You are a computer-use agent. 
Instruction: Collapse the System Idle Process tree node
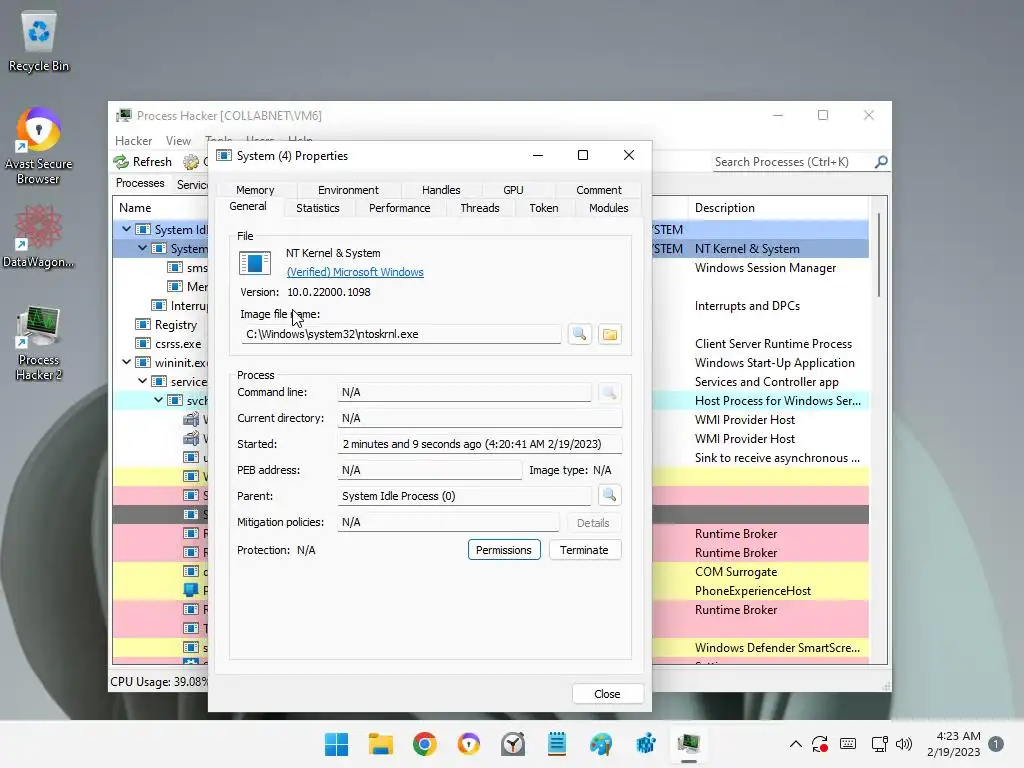[126, 229]
